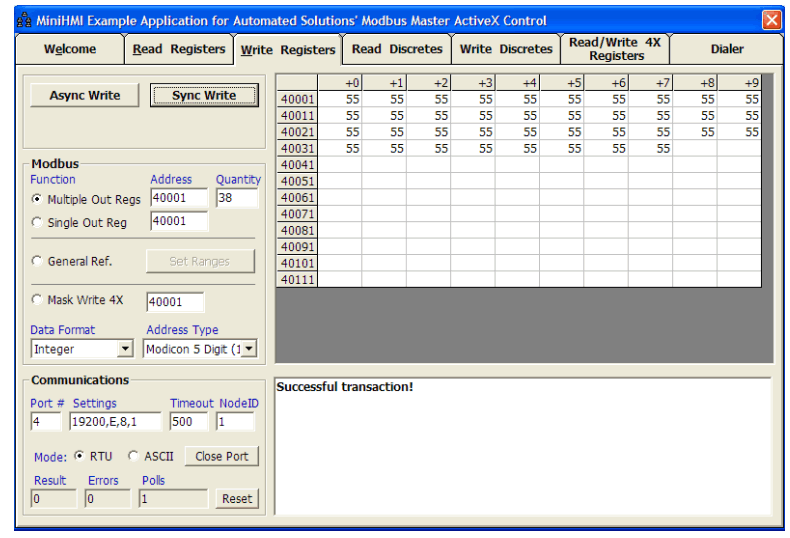Open the Data Format Integer dropdown
Viewport: 790px width, 538px height.
pyautogui.click(x=125, y=348)
